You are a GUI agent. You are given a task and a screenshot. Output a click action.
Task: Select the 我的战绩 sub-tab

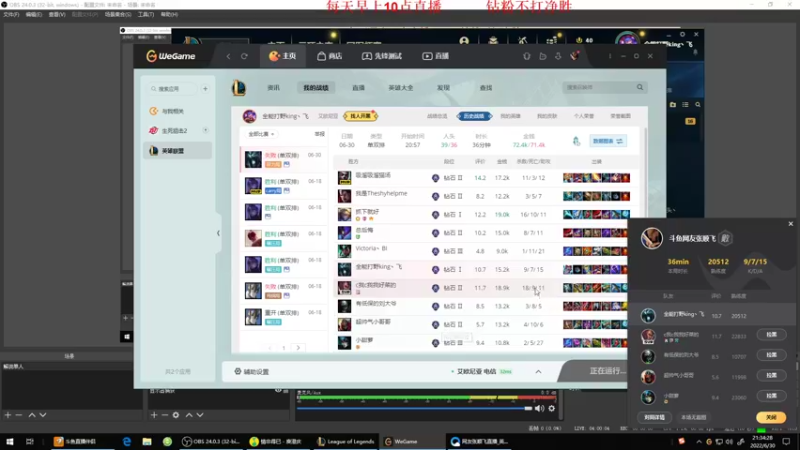316,88
